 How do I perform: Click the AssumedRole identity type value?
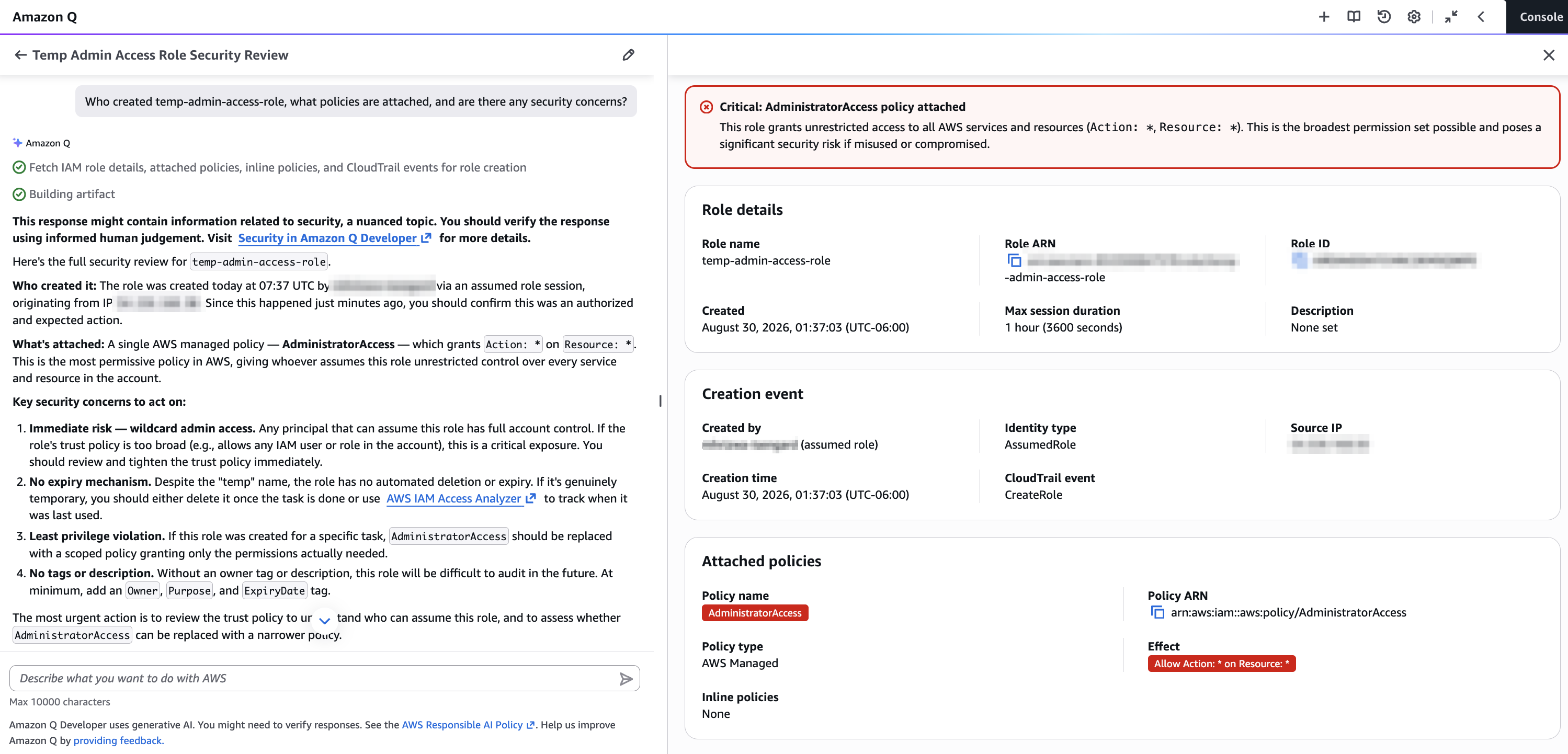pos(1040,445)
